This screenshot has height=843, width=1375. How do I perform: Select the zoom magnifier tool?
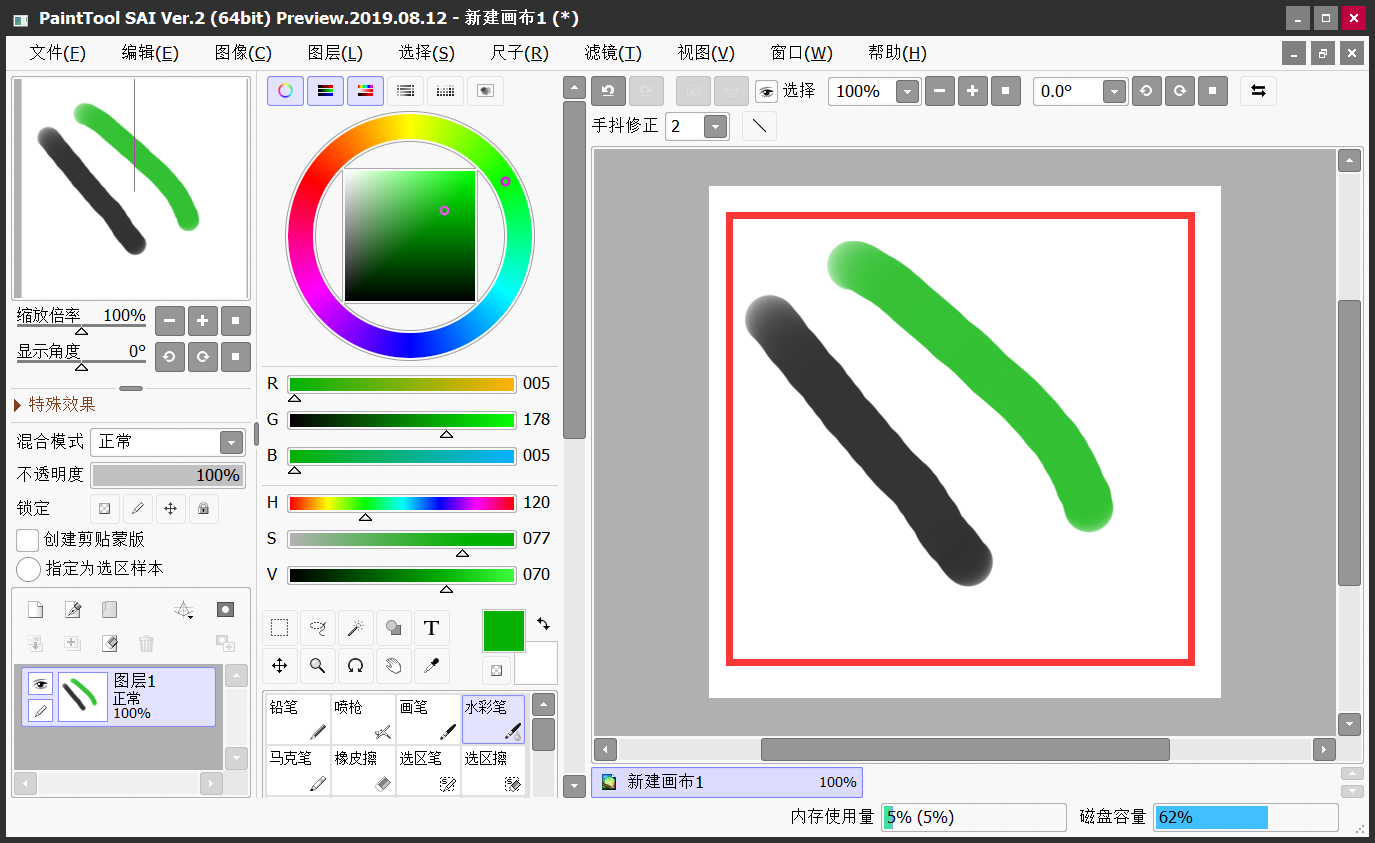click(318, 665)
